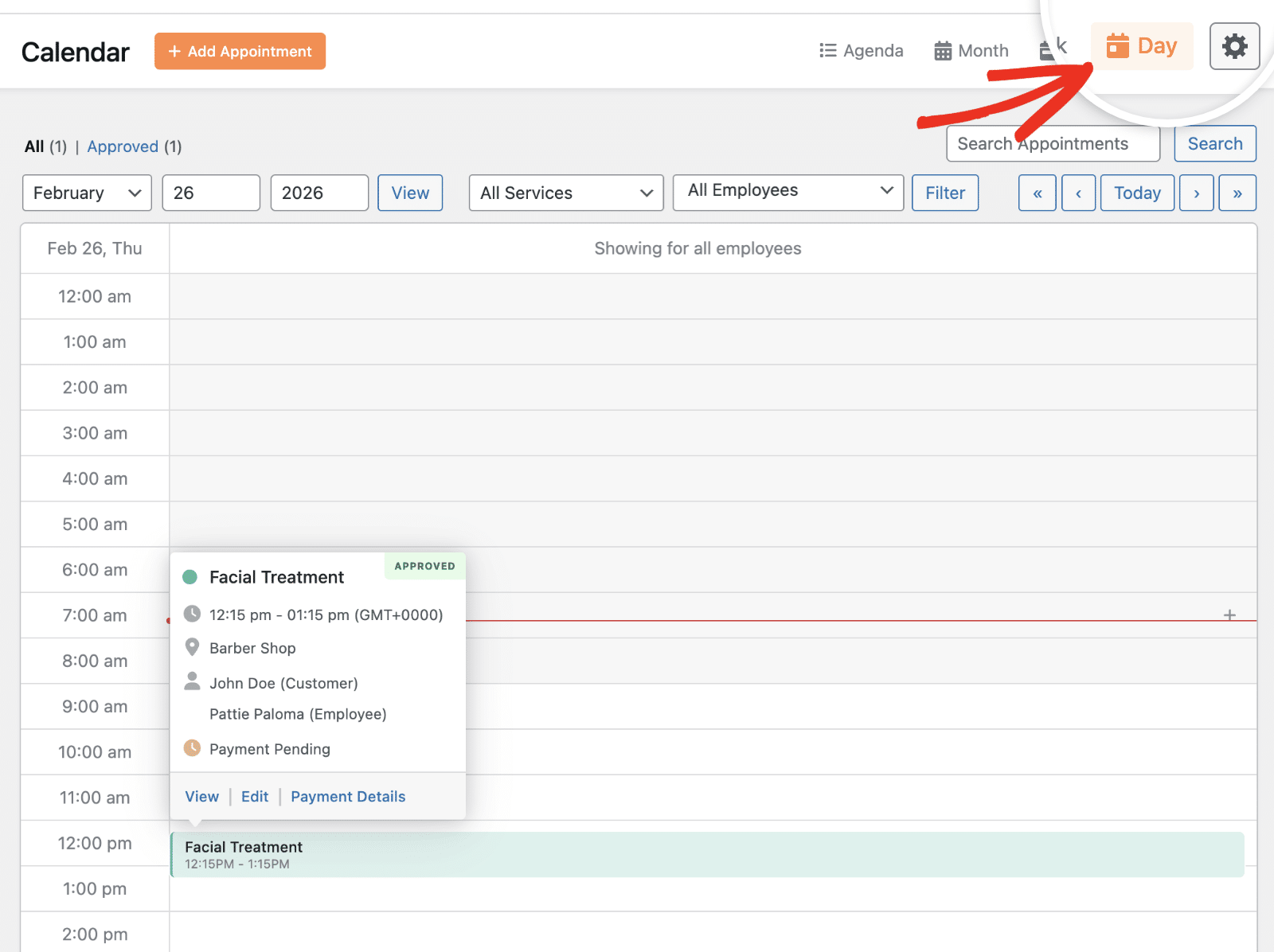Open Payment Details link in popup
The width and height of the screenshot is (1274, 952).
(x=348, y=797)
